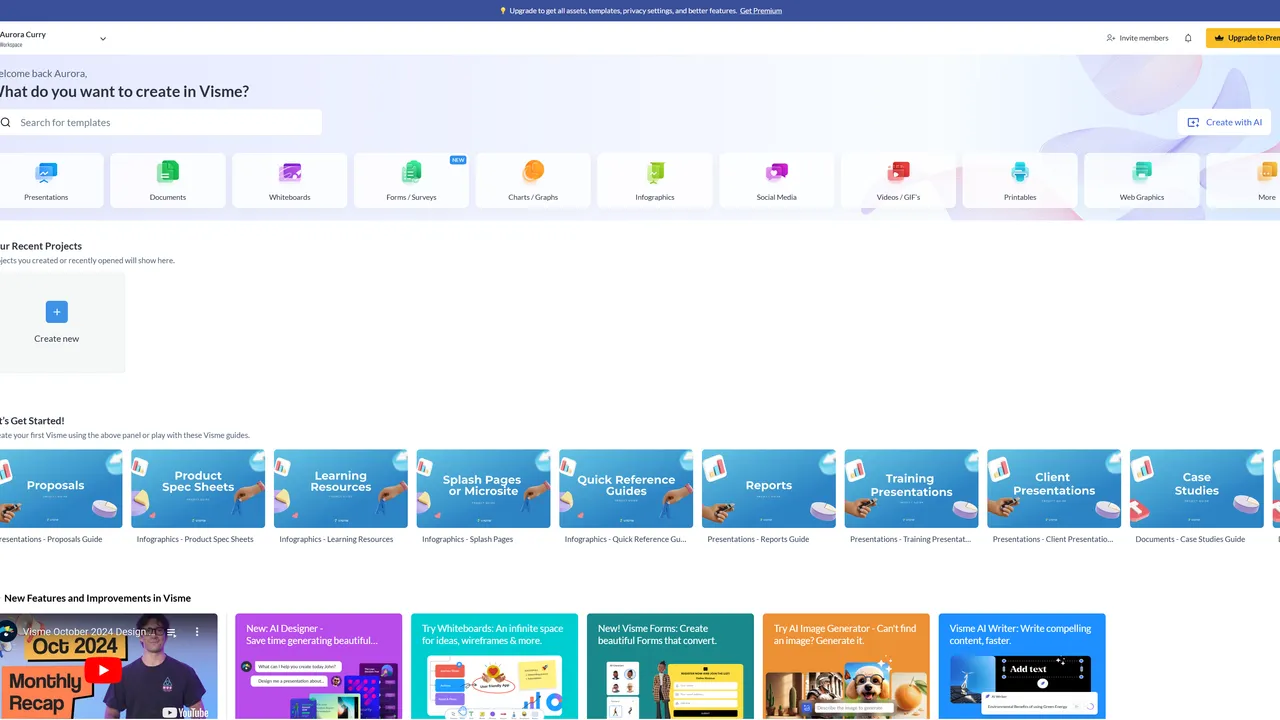Click the Create with AI button
Image resolution: width=1280 pixels, height=720 pixels.
[x=1225, y=122]
